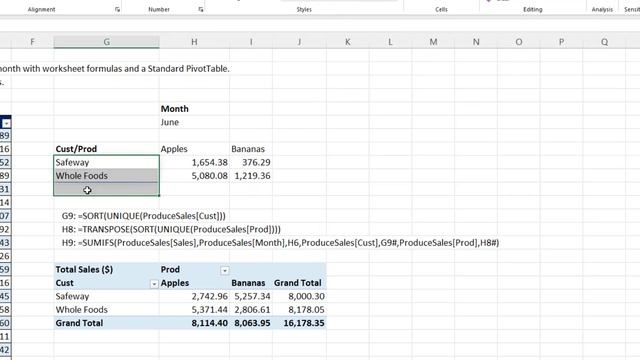The image size is (640, 360).
Task: Click the Cust/Prod header cell
Action: (x=107, y=149)
